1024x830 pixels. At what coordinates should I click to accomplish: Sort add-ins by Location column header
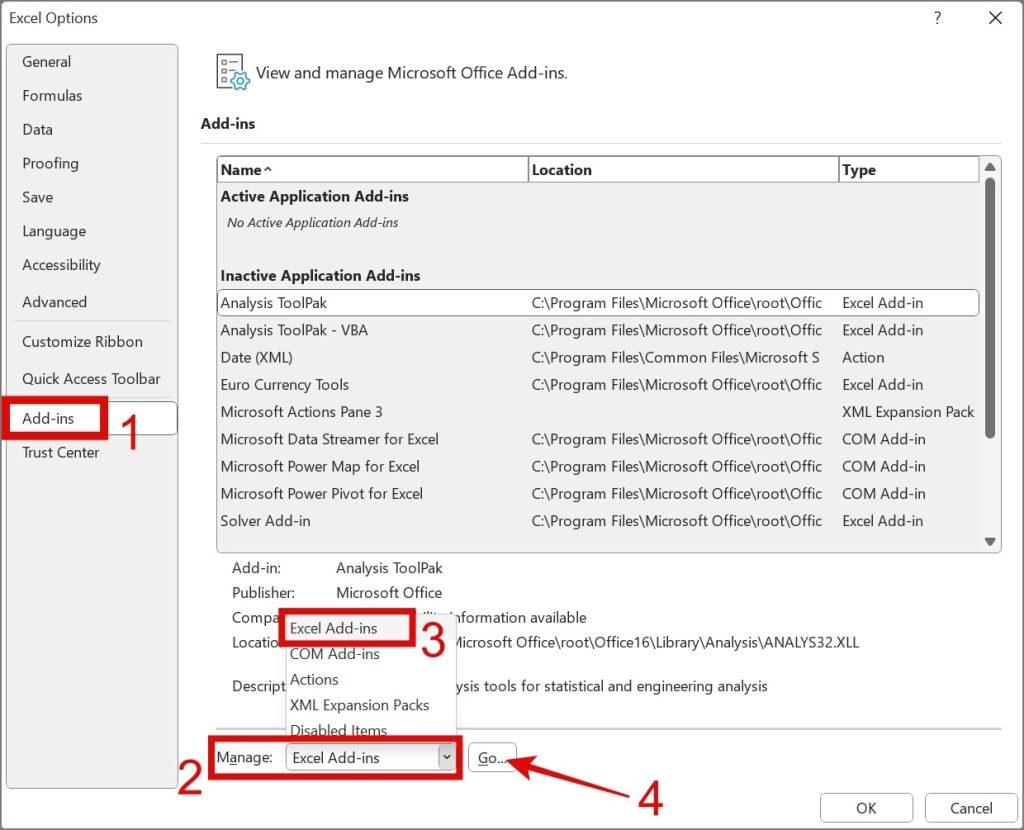683,170
